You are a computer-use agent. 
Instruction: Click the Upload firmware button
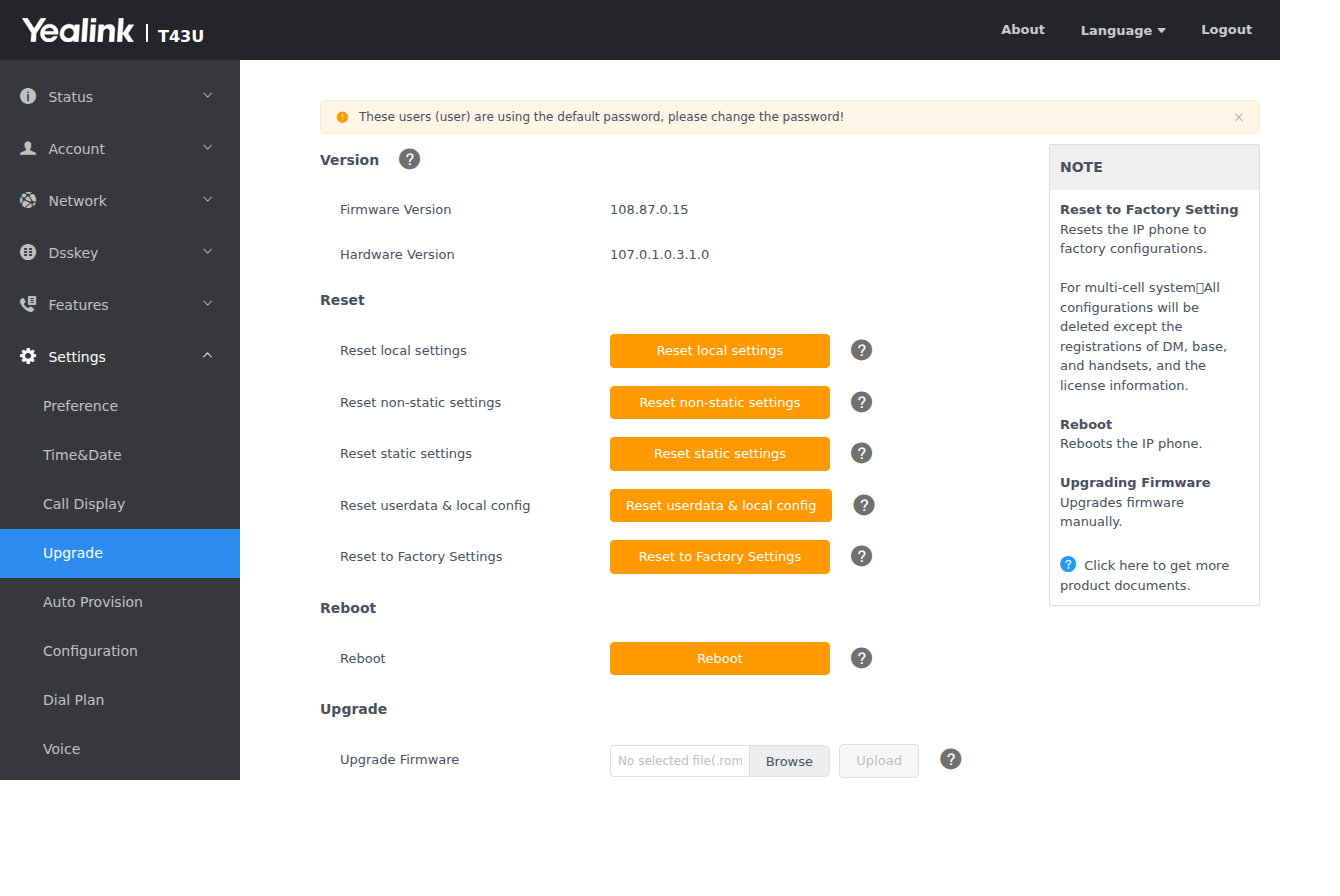879,761
